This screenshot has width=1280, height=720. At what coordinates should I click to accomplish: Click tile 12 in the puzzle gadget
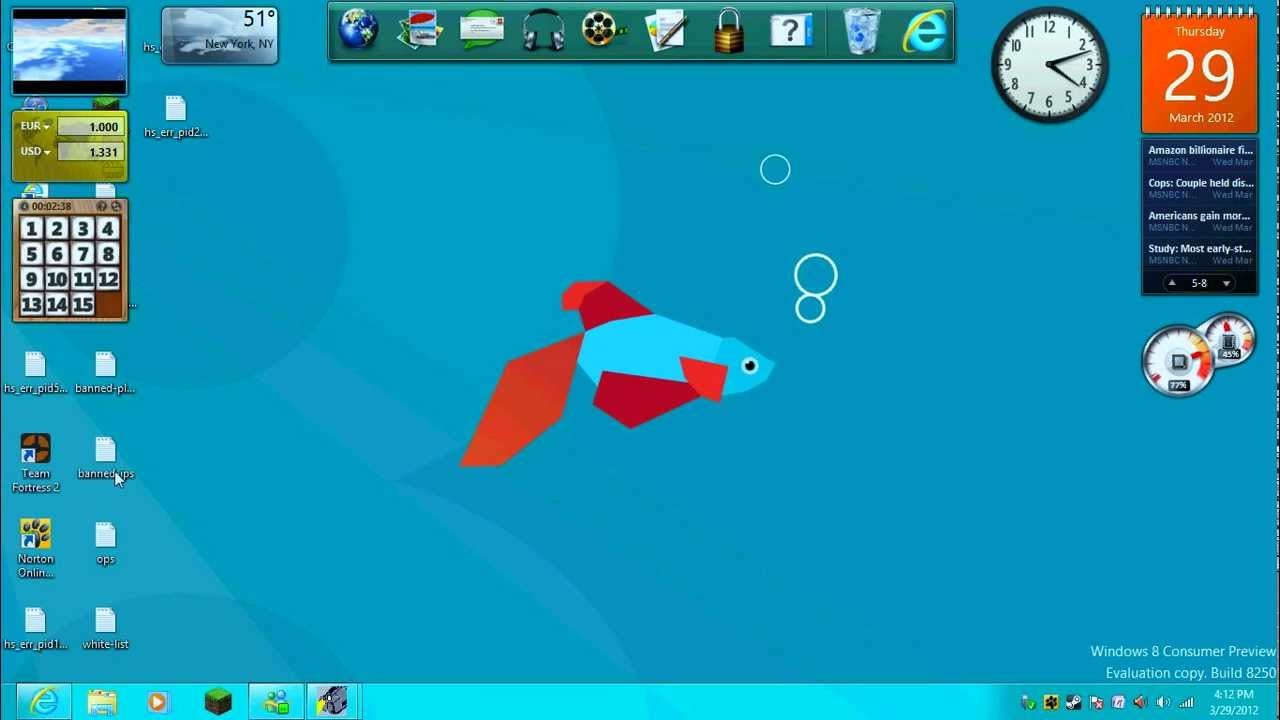pos(108,280)
